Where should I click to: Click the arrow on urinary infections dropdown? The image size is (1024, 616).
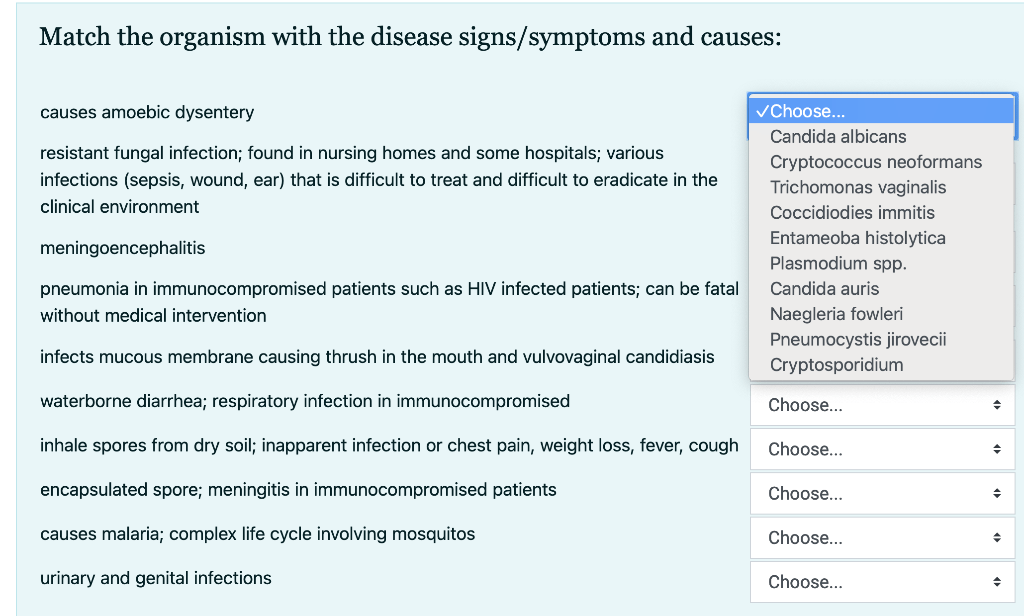[x=995, y=581]
